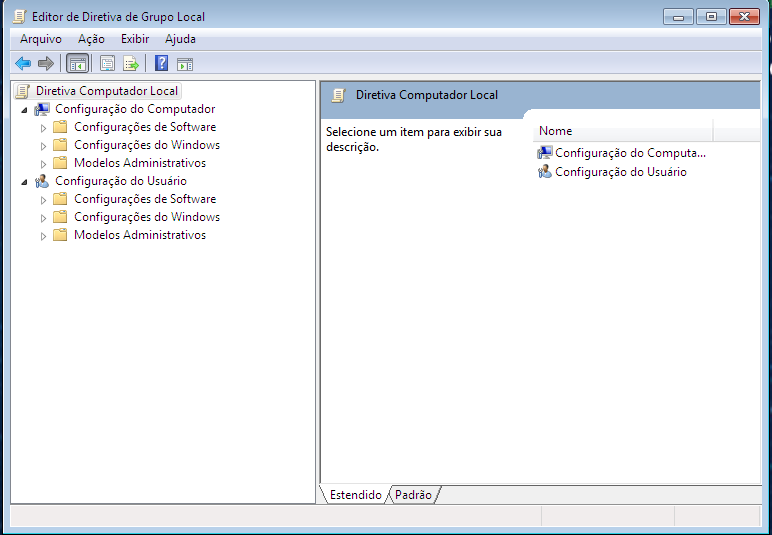Expand Modelos Administrativos under Configuração do Computador

pyautogui.click(x=43, y=164)
